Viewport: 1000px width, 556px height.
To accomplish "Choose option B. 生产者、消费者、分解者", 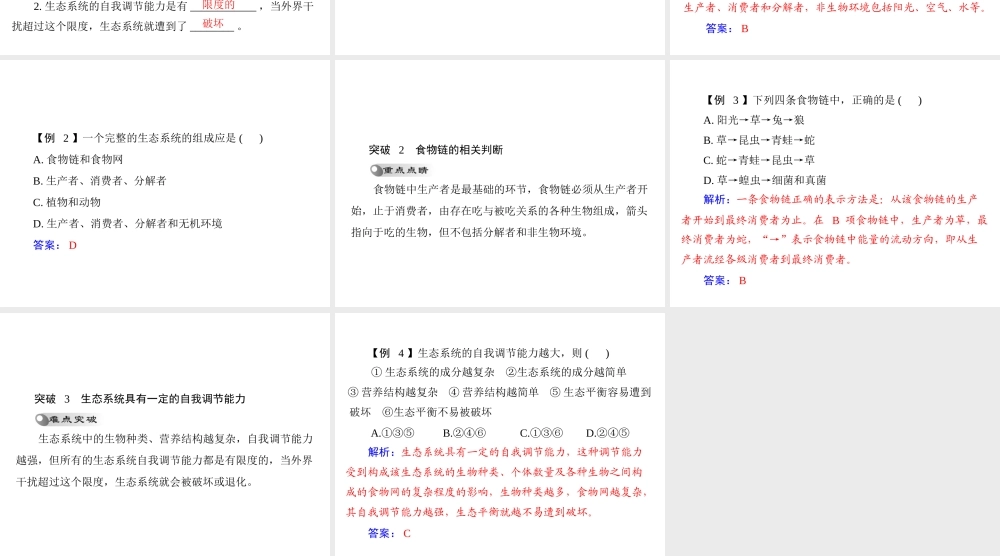I will click(99, 180).
